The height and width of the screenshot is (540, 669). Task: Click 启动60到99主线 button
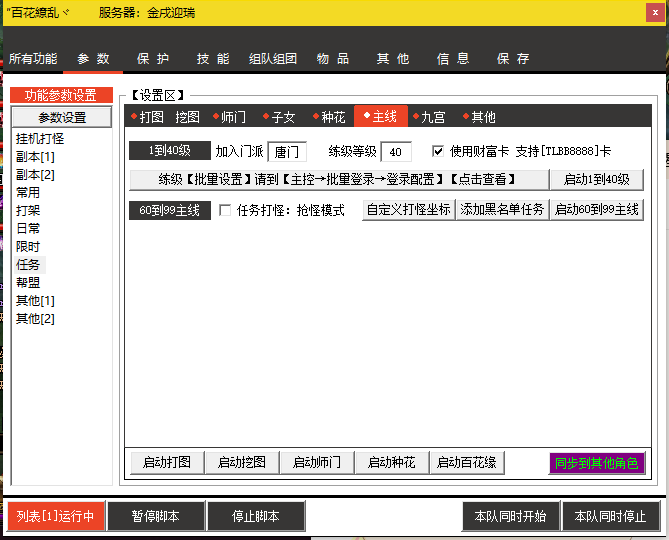pyautogui.click(x=596, y=209)
